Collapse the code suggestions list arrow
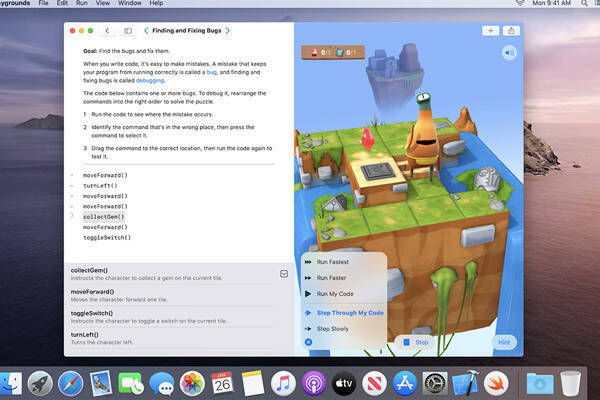 (284, 273)
